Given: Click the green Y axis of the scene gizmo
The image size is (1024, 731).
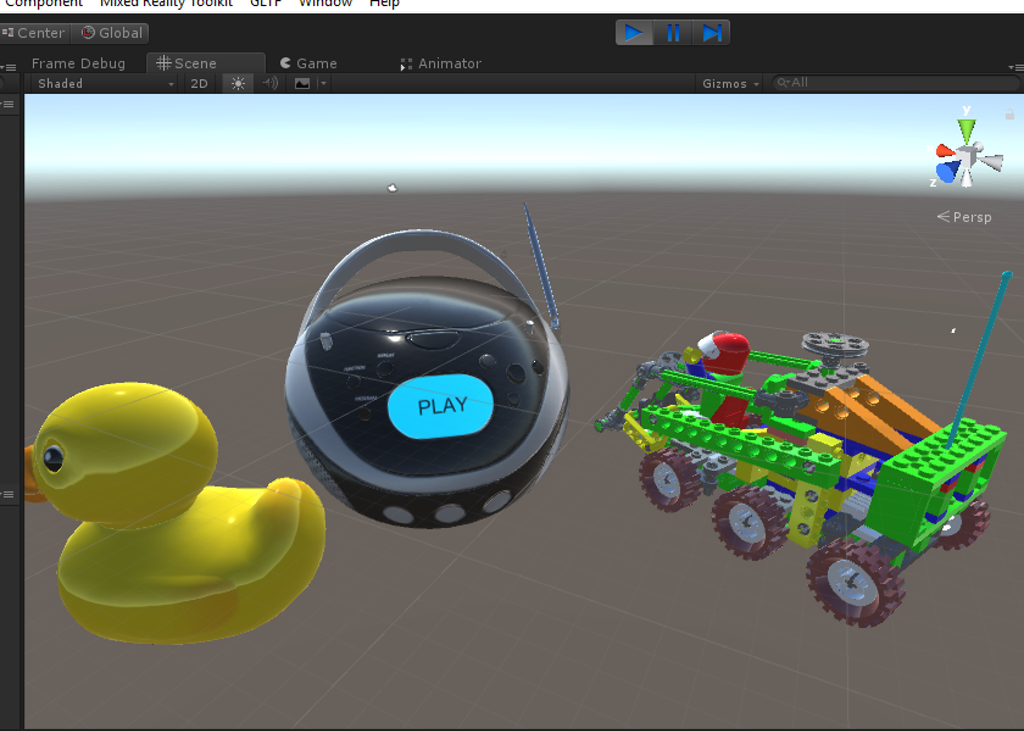Looking at the screenshot, I should [967, 132].
